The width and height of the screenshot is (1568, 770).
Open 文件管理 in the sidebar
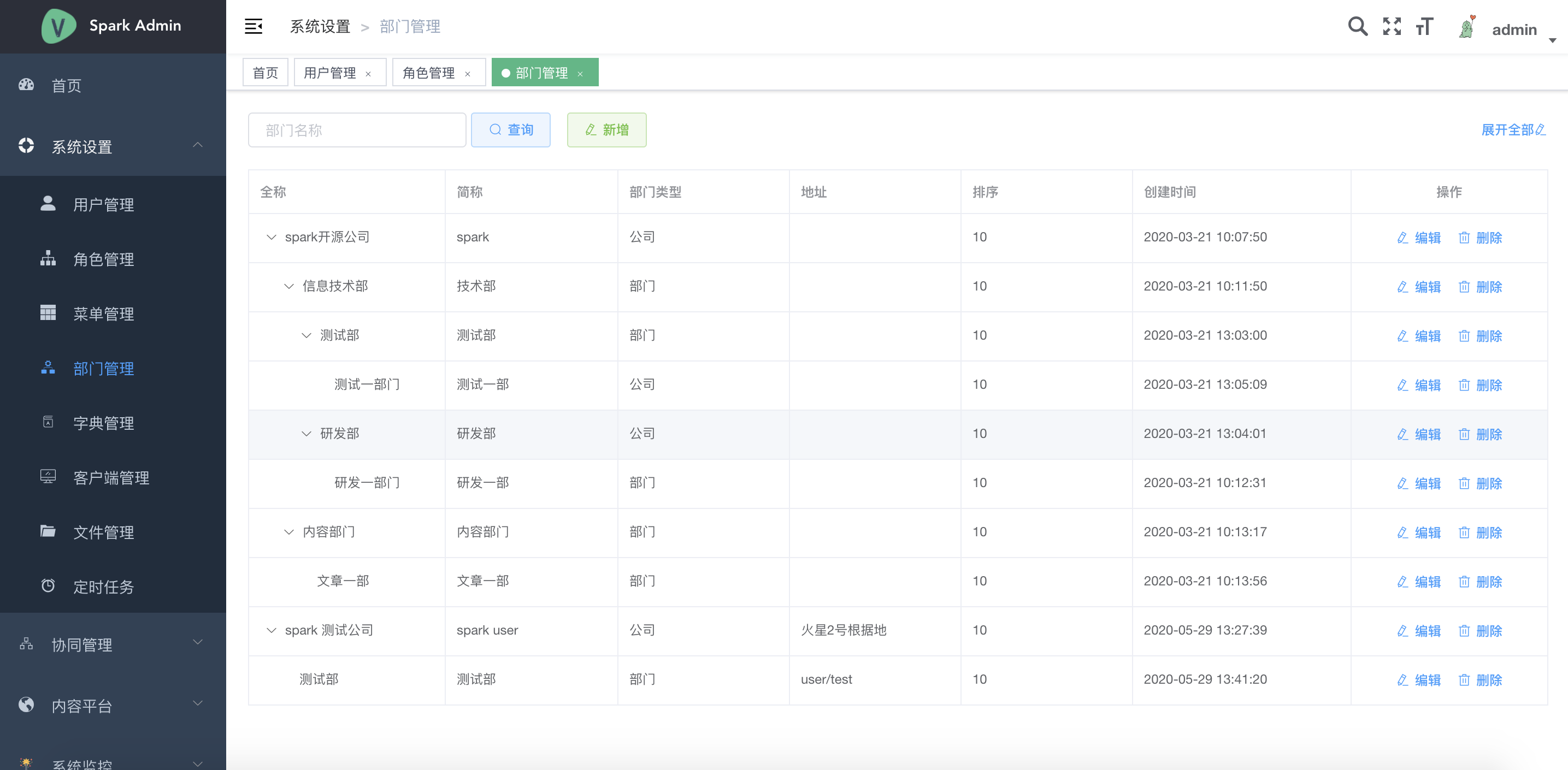pyautogui.click(x=103, y=532)
